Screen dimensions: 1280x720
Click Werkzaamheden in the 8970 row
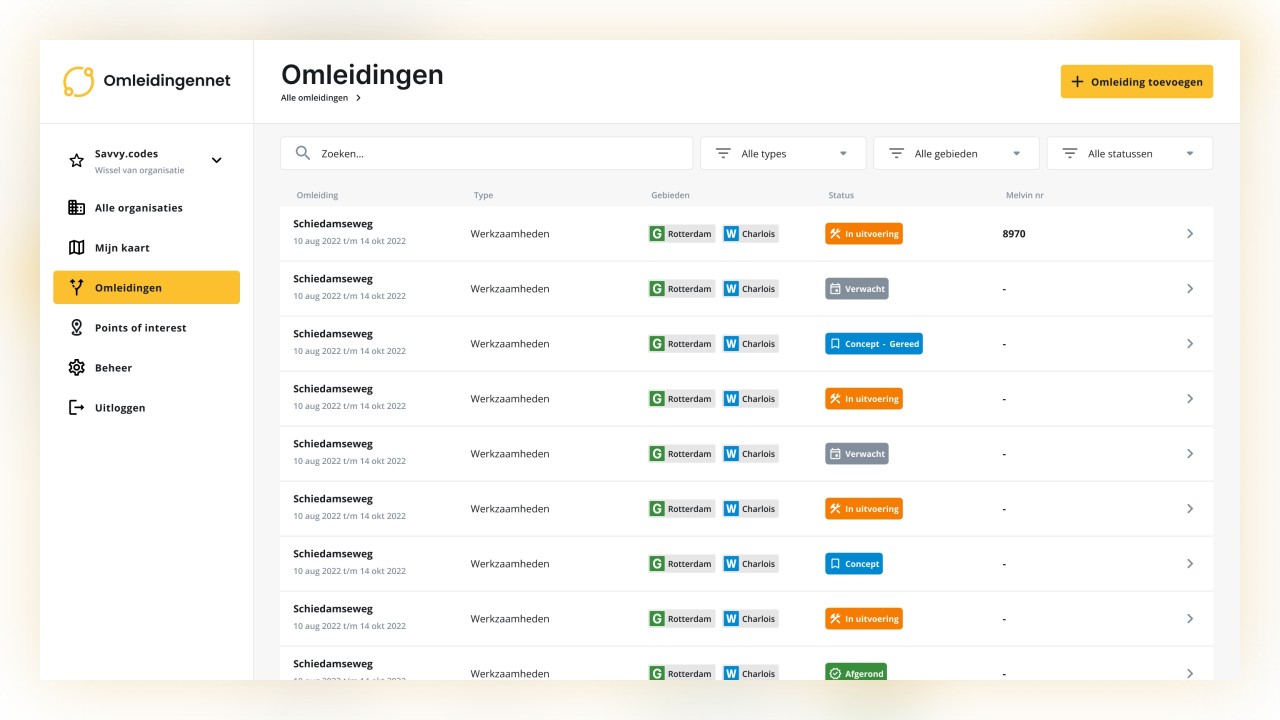510,234
